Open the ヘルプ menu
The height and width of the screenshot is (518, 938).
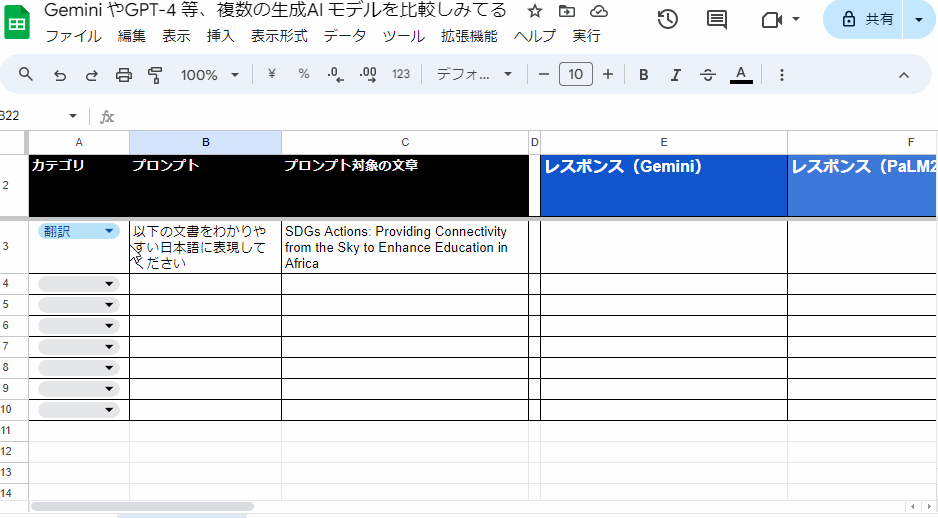[x=535, y=36]
